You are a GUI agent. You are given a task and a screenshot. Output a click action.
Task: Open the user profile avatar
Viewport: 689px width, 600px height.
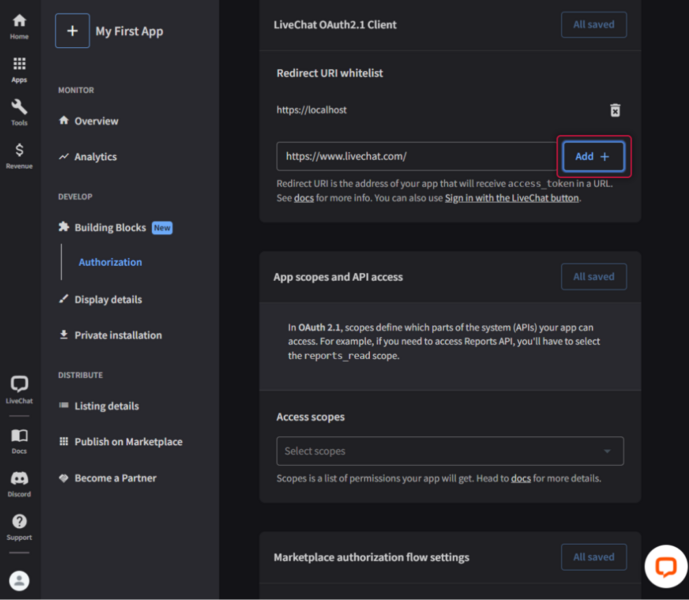pyautogui.click(x=19, y=580)
